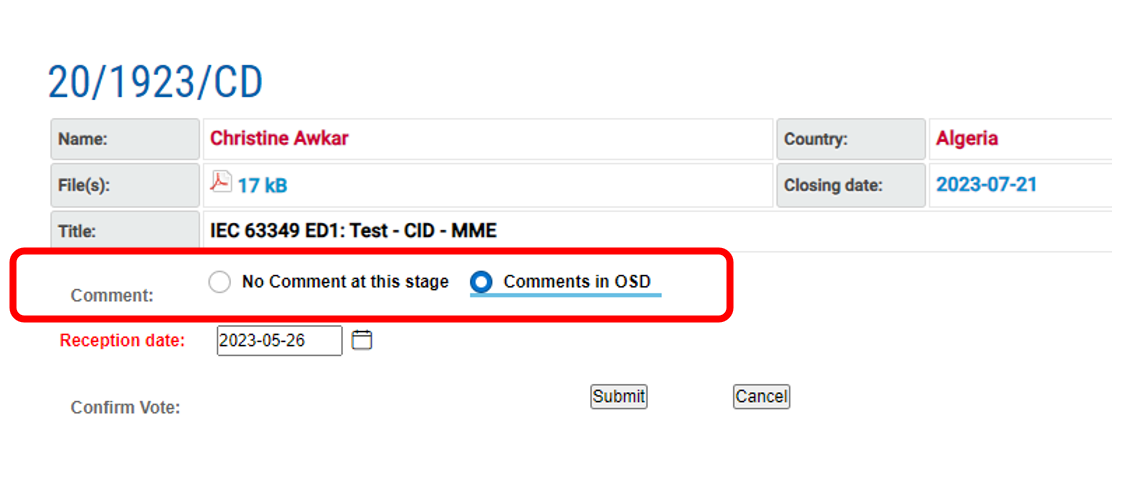
Task: Click the 'Title:' label cell
Action: pyautogui.click(x=125, y=230)
